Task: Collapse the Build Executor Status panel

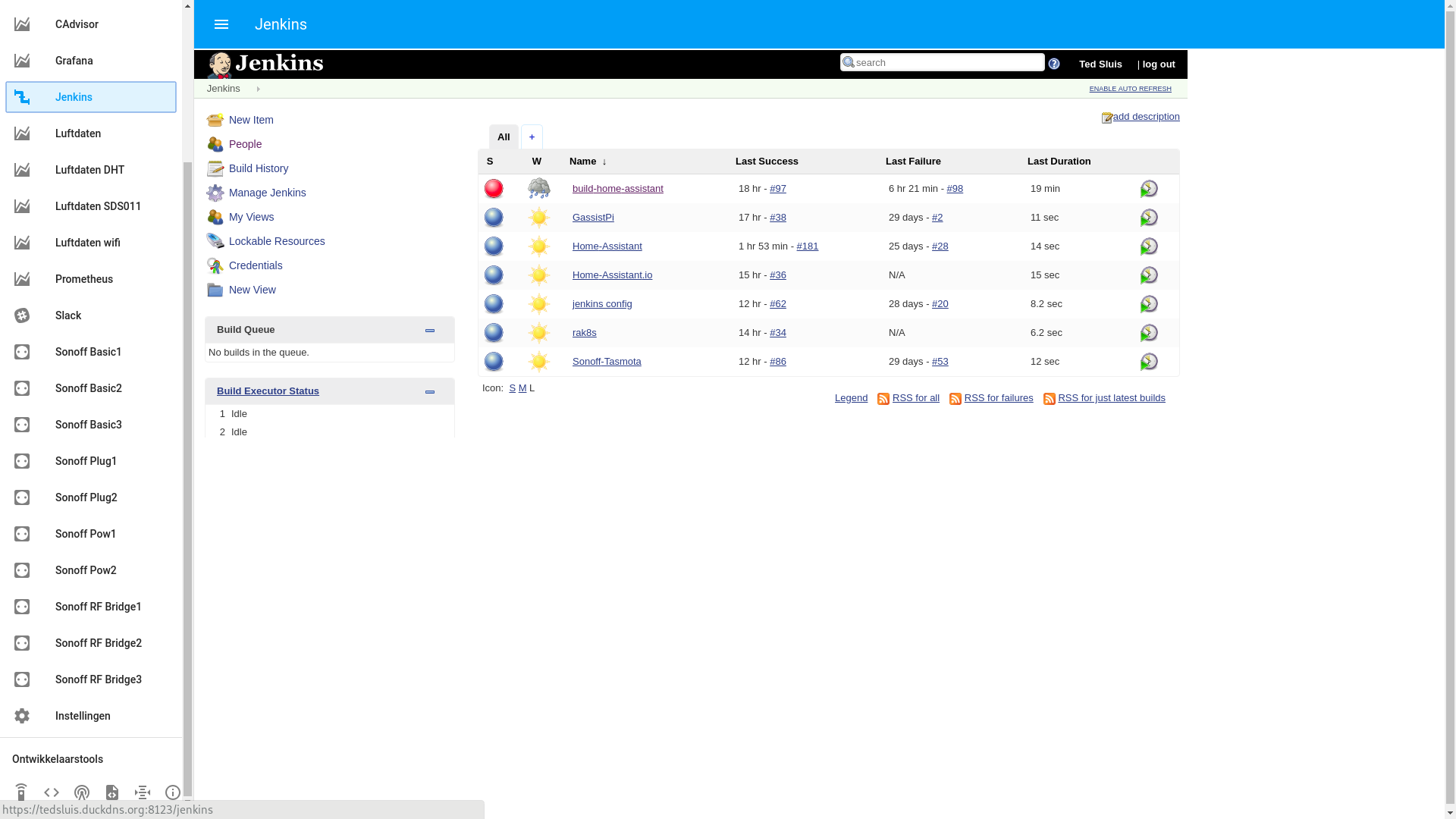Action: coord(430,392)
